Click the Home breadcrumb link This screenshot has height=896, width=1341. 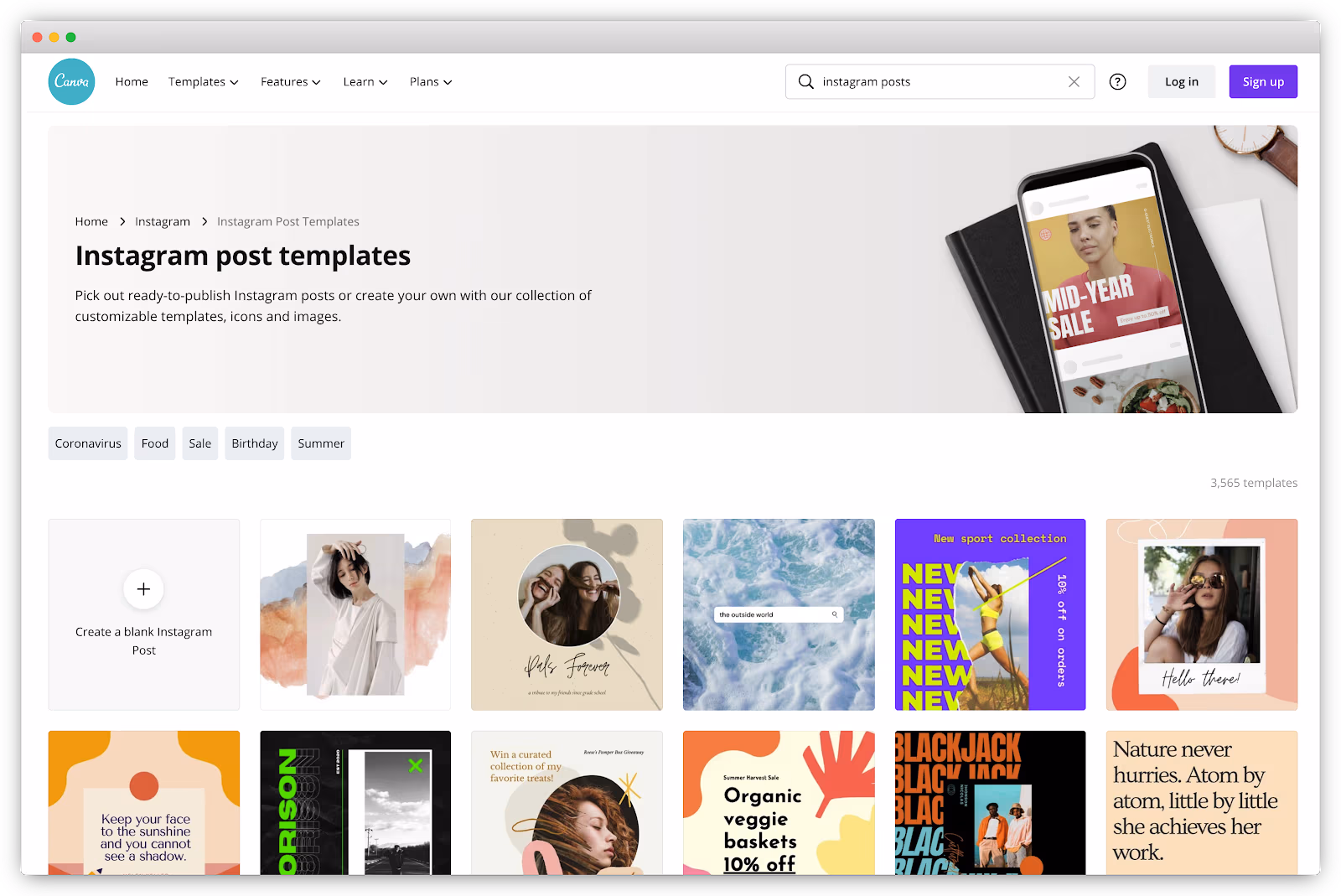[91, 221]
